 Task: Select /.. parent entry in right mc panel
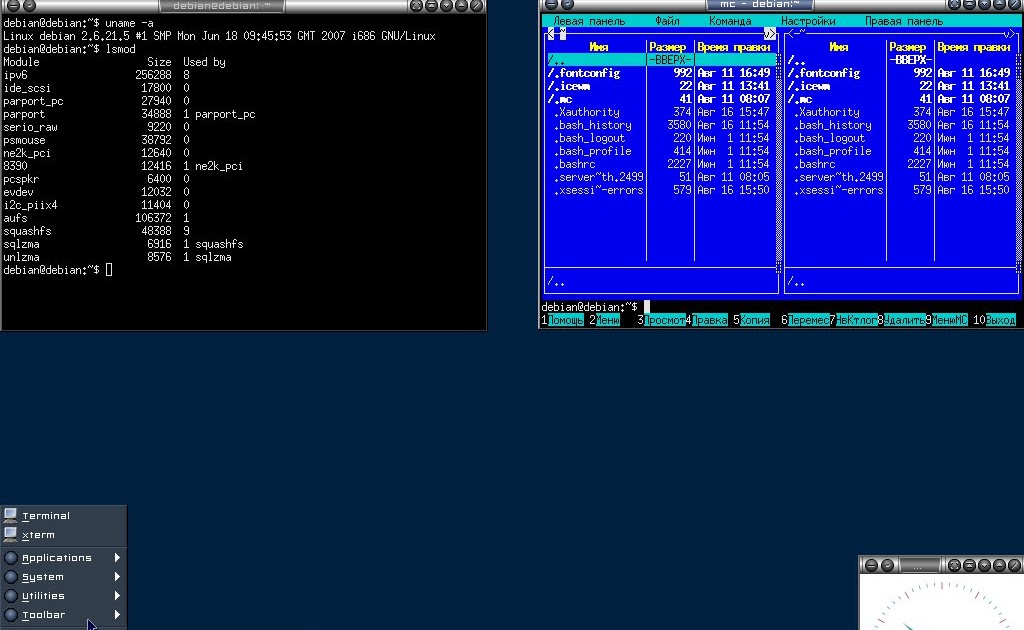(x=901, y=60)
